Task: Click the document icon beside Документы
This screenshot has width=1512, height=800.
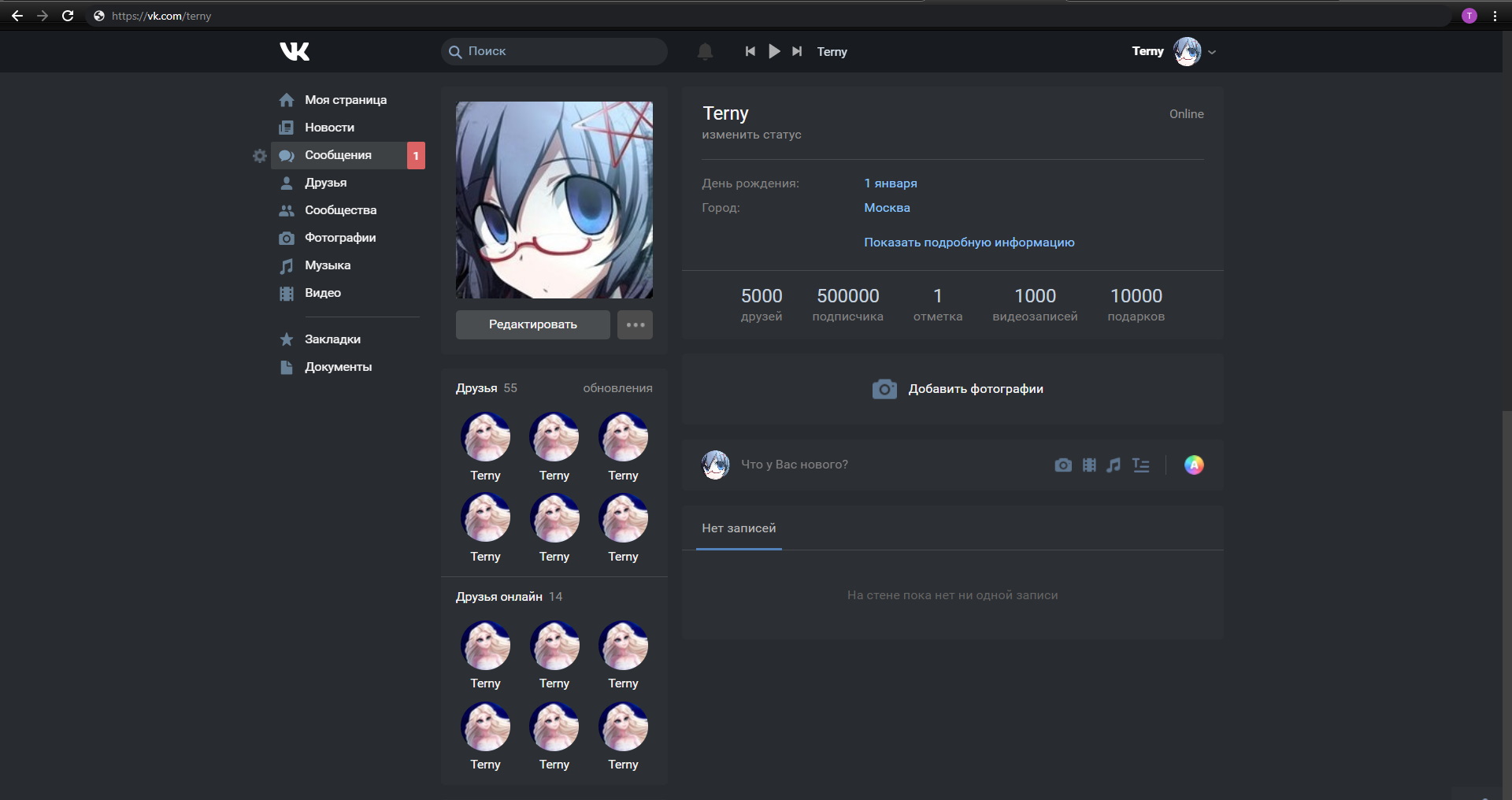Action: click(287, 367)
